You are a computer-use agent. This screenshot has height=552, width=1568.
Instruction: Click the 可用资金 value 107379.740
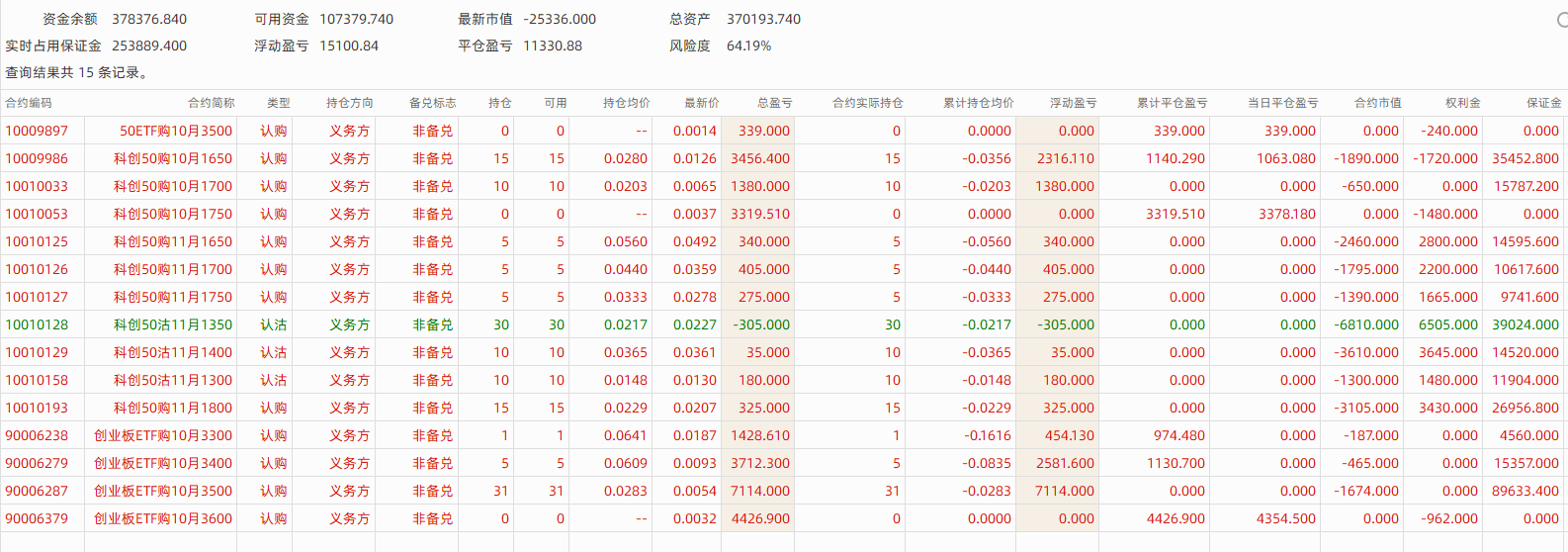[x=356, y=19]
